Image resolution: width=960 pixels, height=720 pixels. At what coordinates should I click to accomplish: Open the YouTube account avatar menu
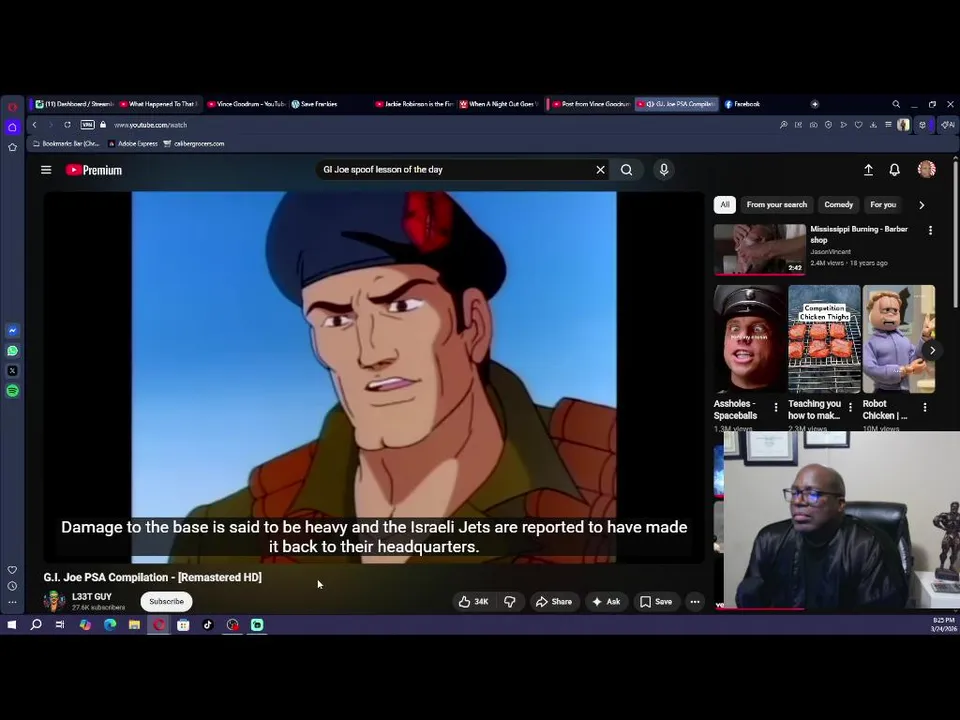pyautogui.click(x=926, y=169)
